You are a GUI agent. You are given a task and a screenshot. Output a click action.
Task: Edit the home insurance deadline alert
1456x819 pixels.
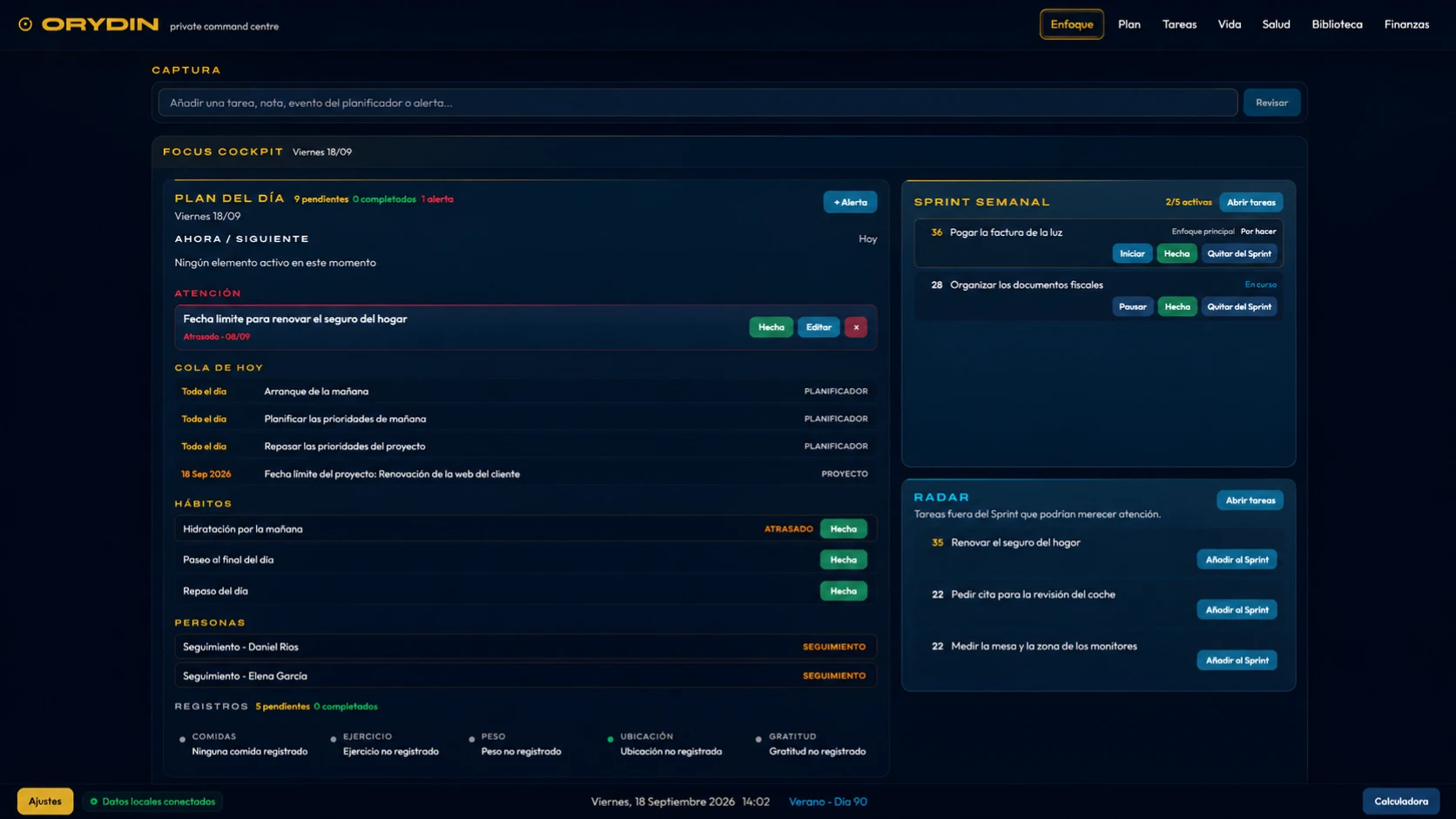coord(819,327)
